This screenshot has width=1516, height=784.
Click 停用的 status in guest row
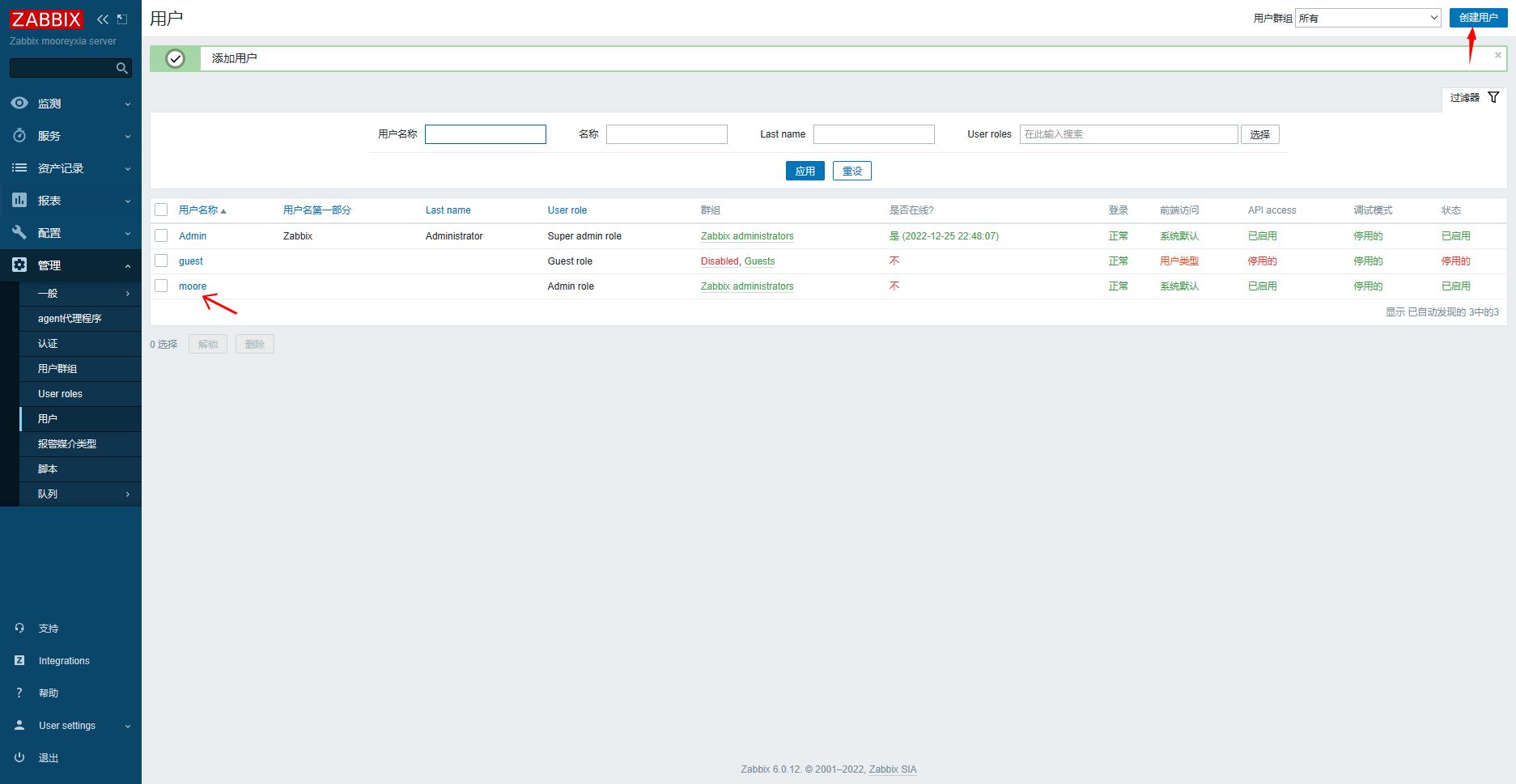click(x=1456, y=261)
